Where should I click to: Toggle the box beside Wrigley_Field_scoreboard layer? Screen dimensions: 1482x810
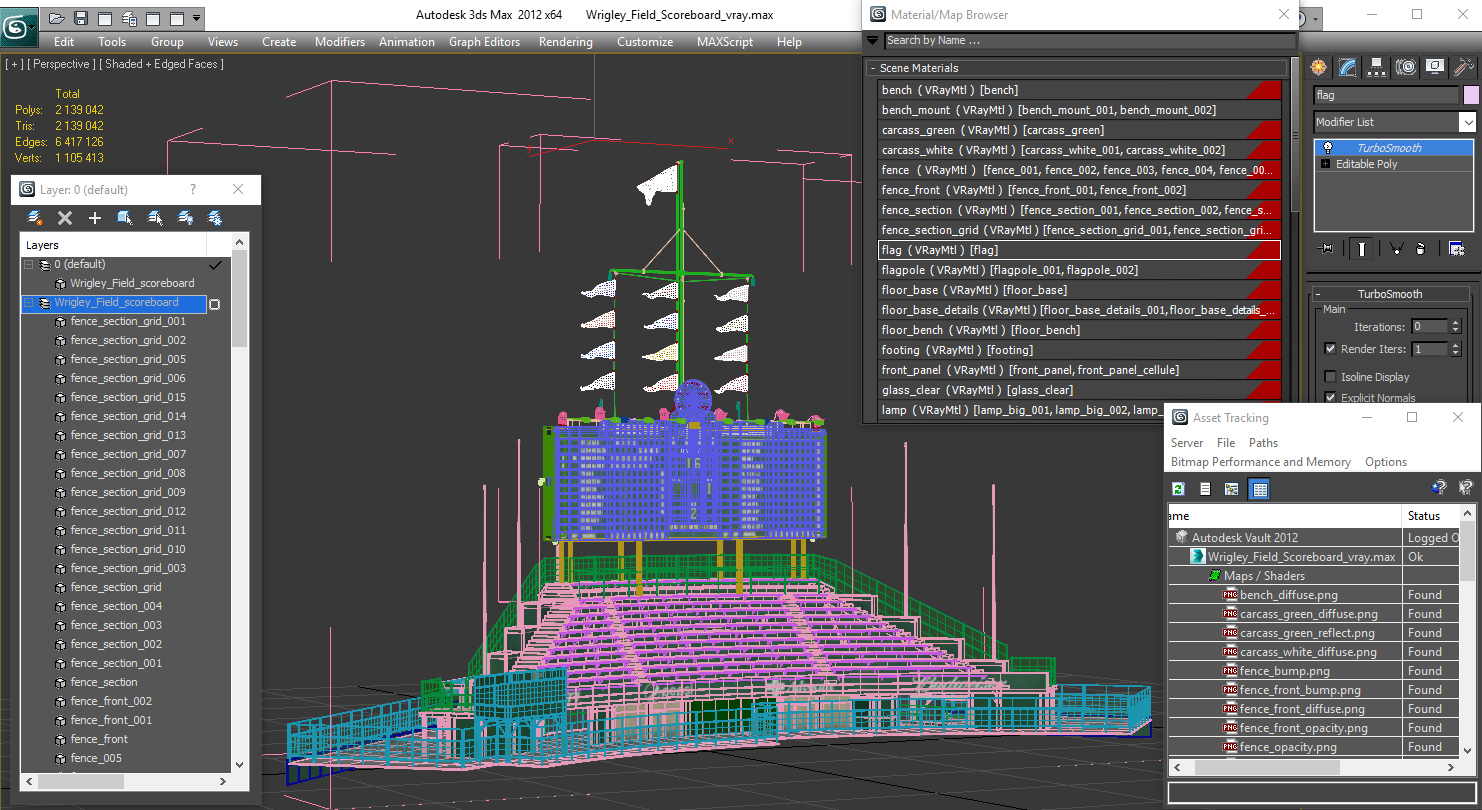click(214, 304)
